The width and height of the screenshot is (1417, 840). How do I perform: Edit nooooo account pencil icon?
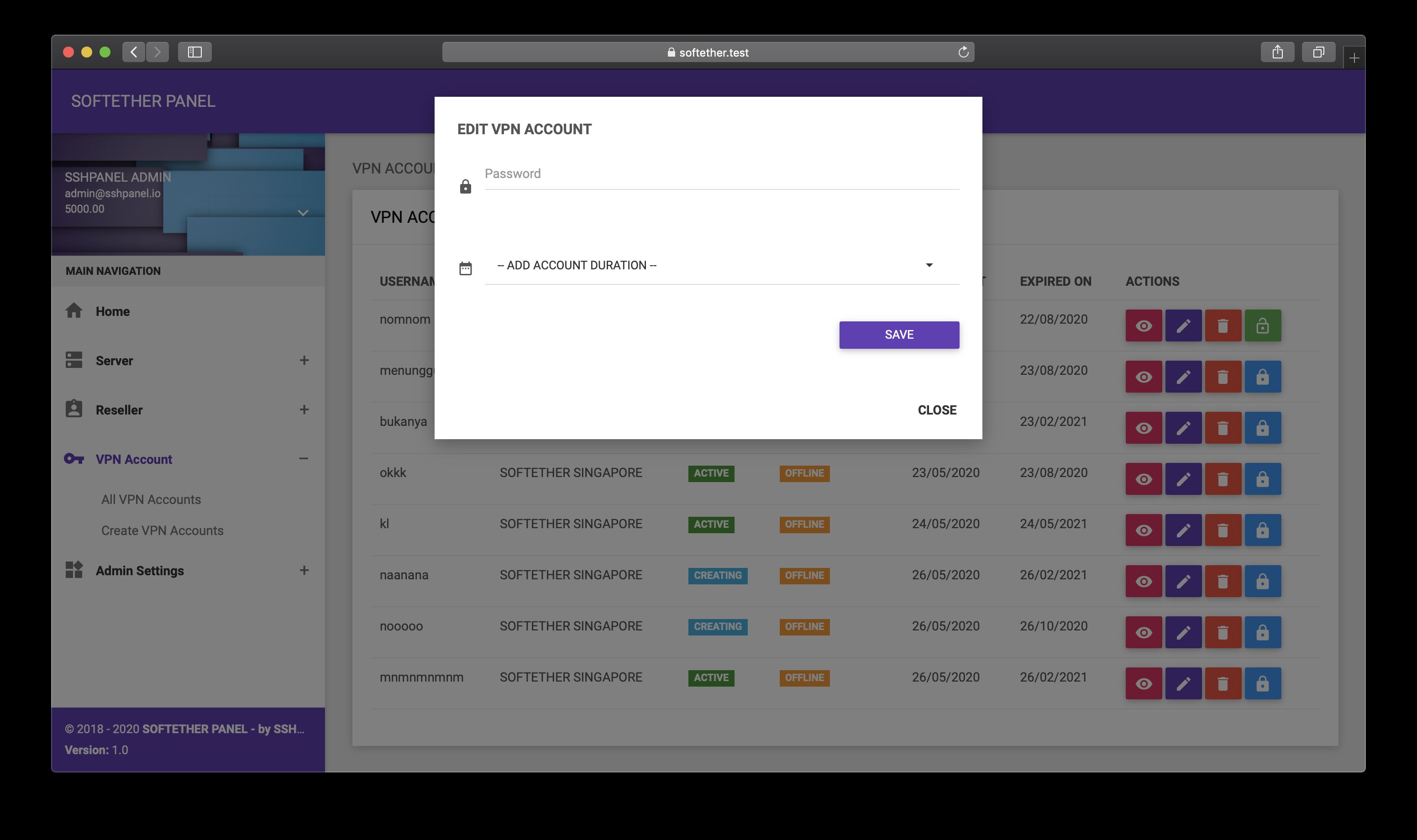[x=1183, y=632]
